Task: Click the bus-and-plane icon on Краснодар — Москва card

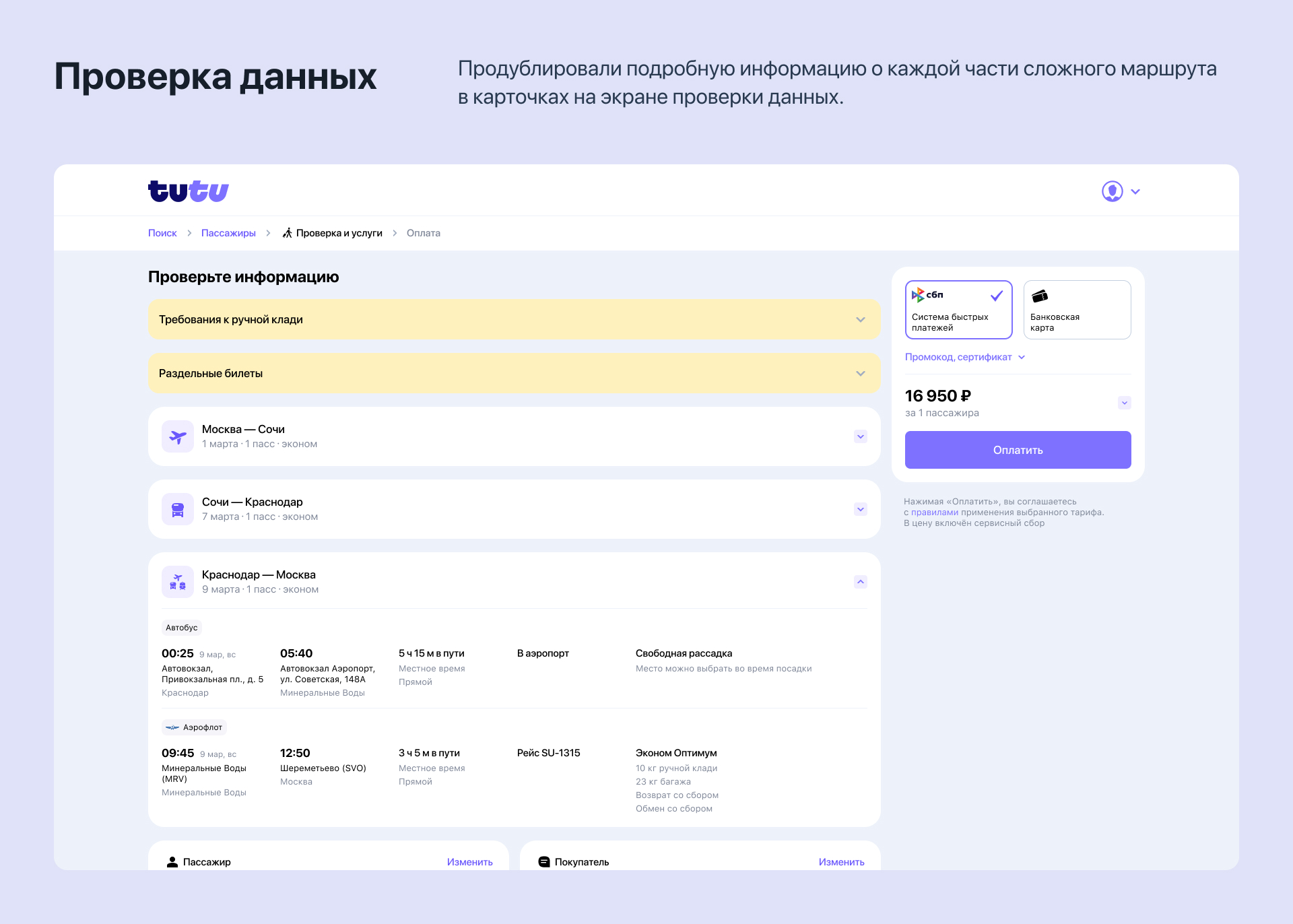Action: [178, 581]
